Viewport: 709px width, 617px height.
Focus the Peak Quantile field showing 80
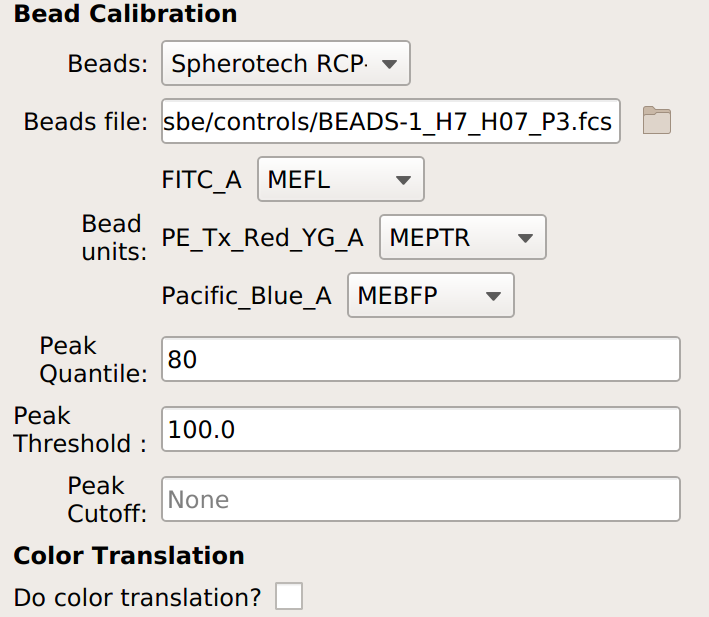[421, 359]
